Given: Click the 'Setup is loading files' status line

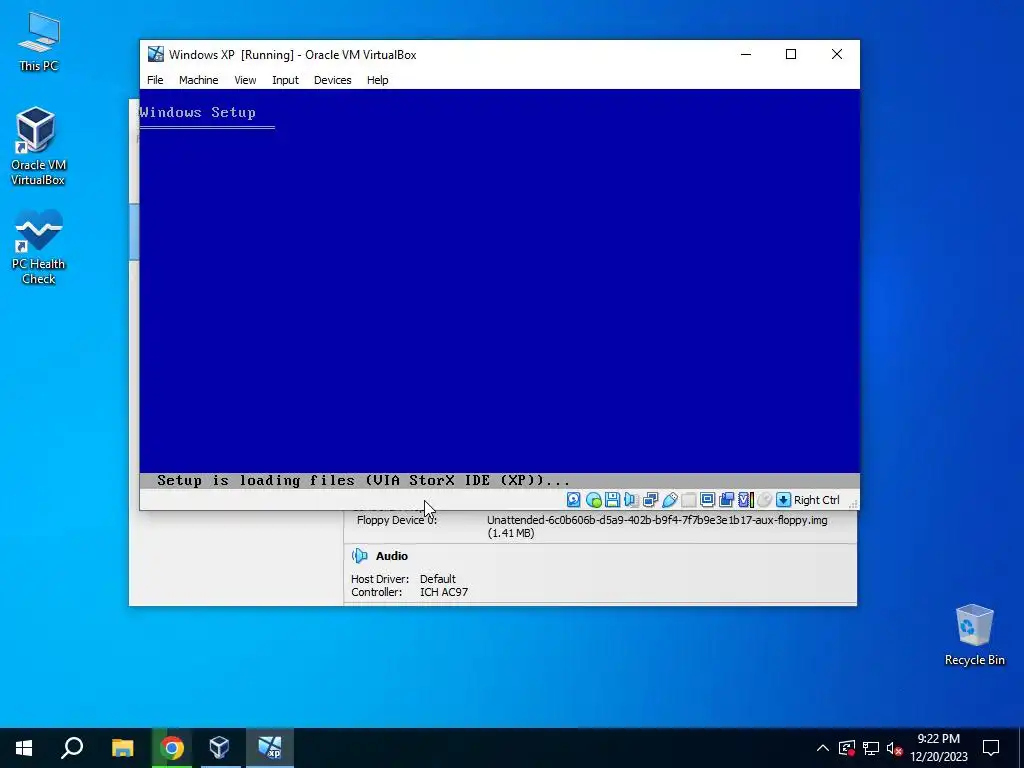Looking at the screenshot, I should [364, 481].
